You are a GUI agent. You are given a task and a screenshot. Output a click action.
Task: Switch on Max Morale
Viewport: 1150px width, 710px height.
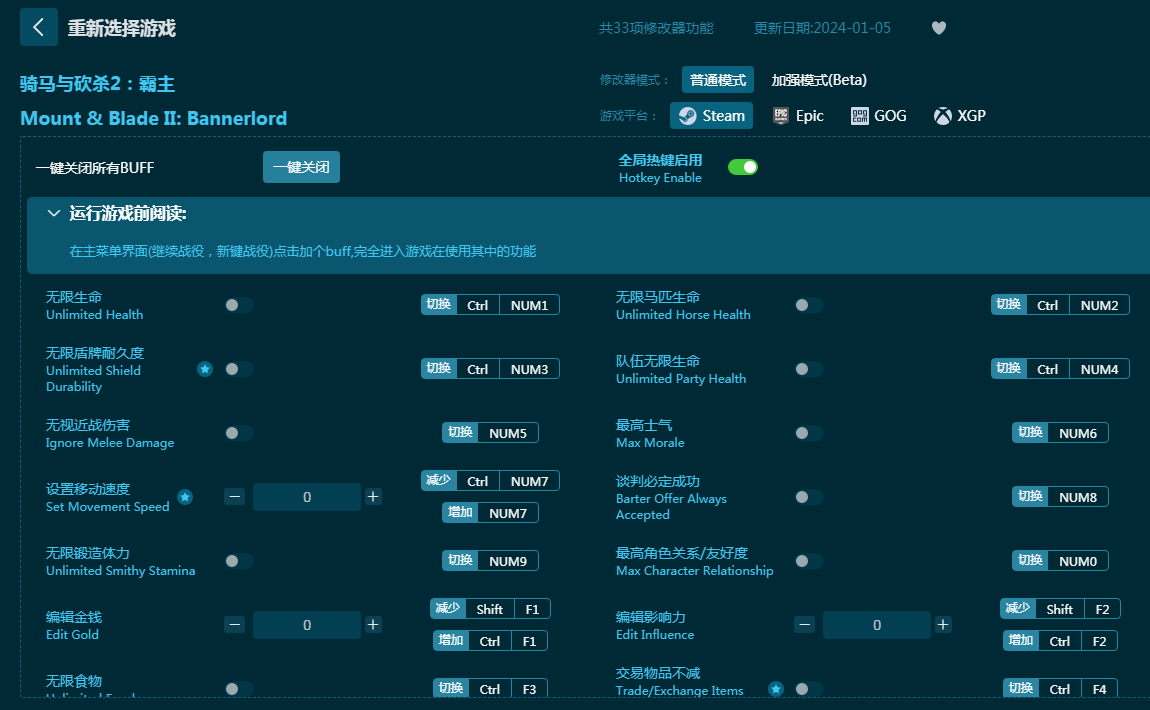809,433
